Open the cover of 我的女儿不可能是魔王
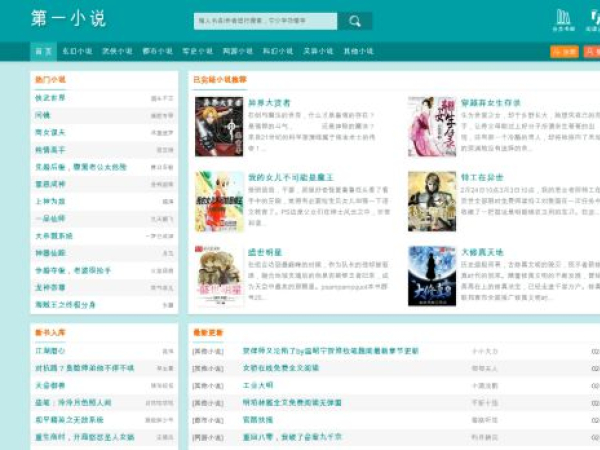Image resolution: width=600 pixels, height=450 pixels. pos(219,202)
